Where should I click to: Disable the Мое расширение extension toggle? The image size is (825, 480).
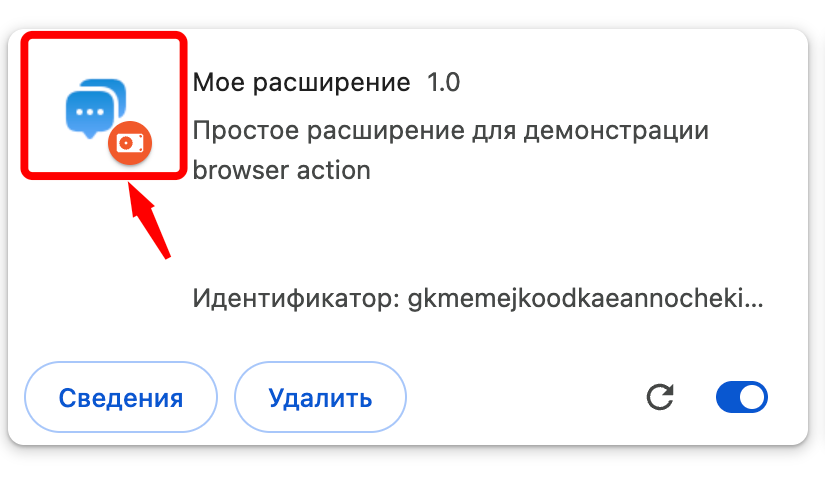pyautogui.click(x=741, y=397)
